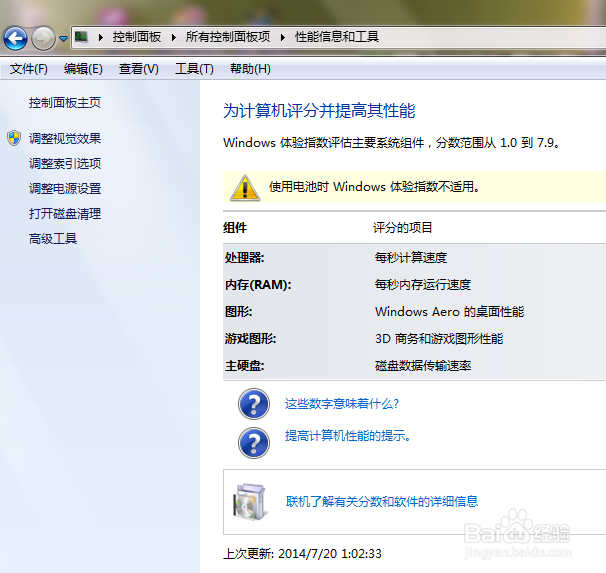Click help icon beside 这些数字意味着什么
This screenshot has width=606, height=573.
(254, 404)
